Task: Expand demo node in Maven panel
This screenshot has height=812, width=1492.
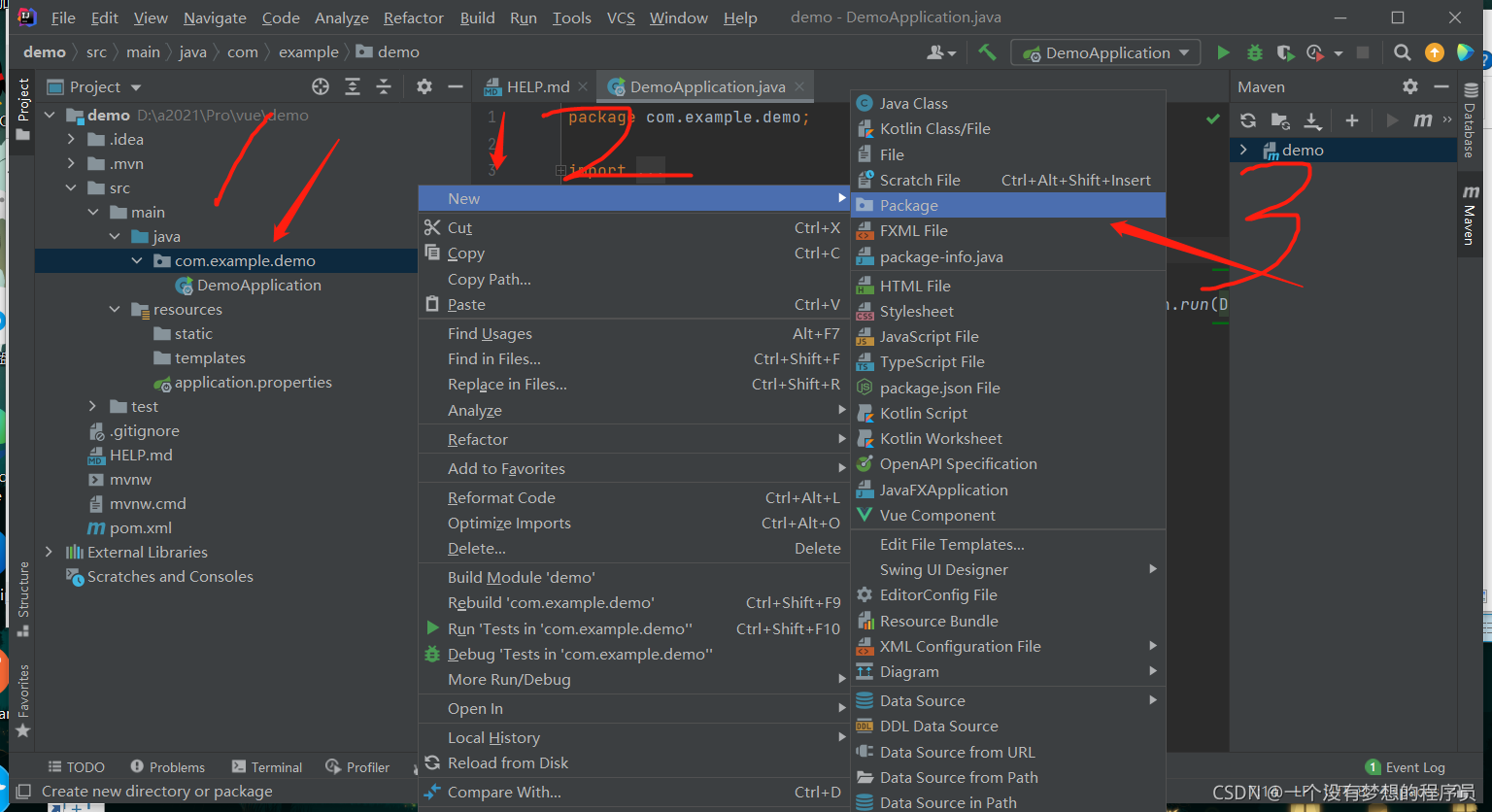Action: pos(1243,150)
